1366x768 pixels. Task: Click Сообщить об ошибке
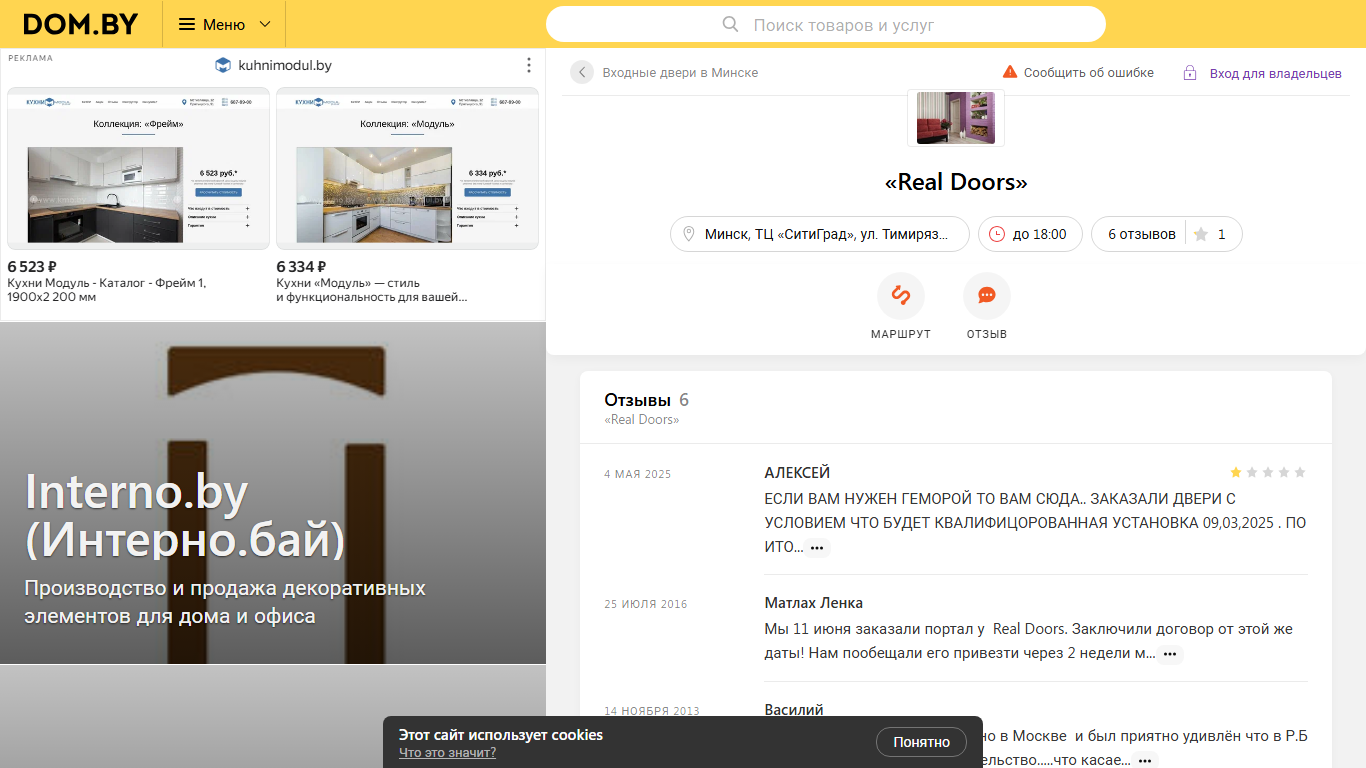[x=1089, y=73]
